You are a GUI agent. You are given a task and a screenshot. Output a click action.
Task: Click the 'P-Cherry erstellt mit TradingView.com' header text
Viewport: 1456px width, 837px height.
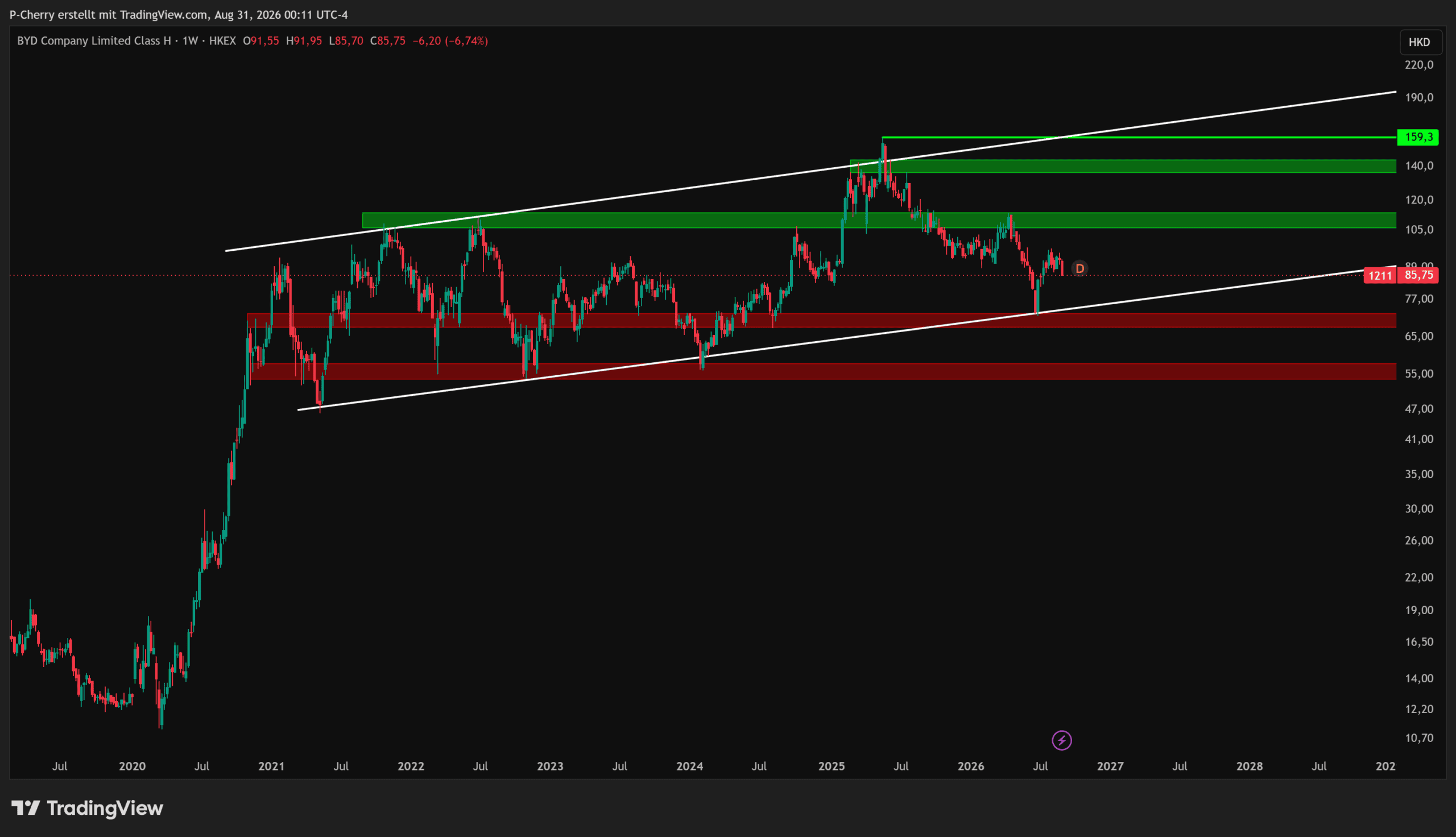[x=109, y=14]
